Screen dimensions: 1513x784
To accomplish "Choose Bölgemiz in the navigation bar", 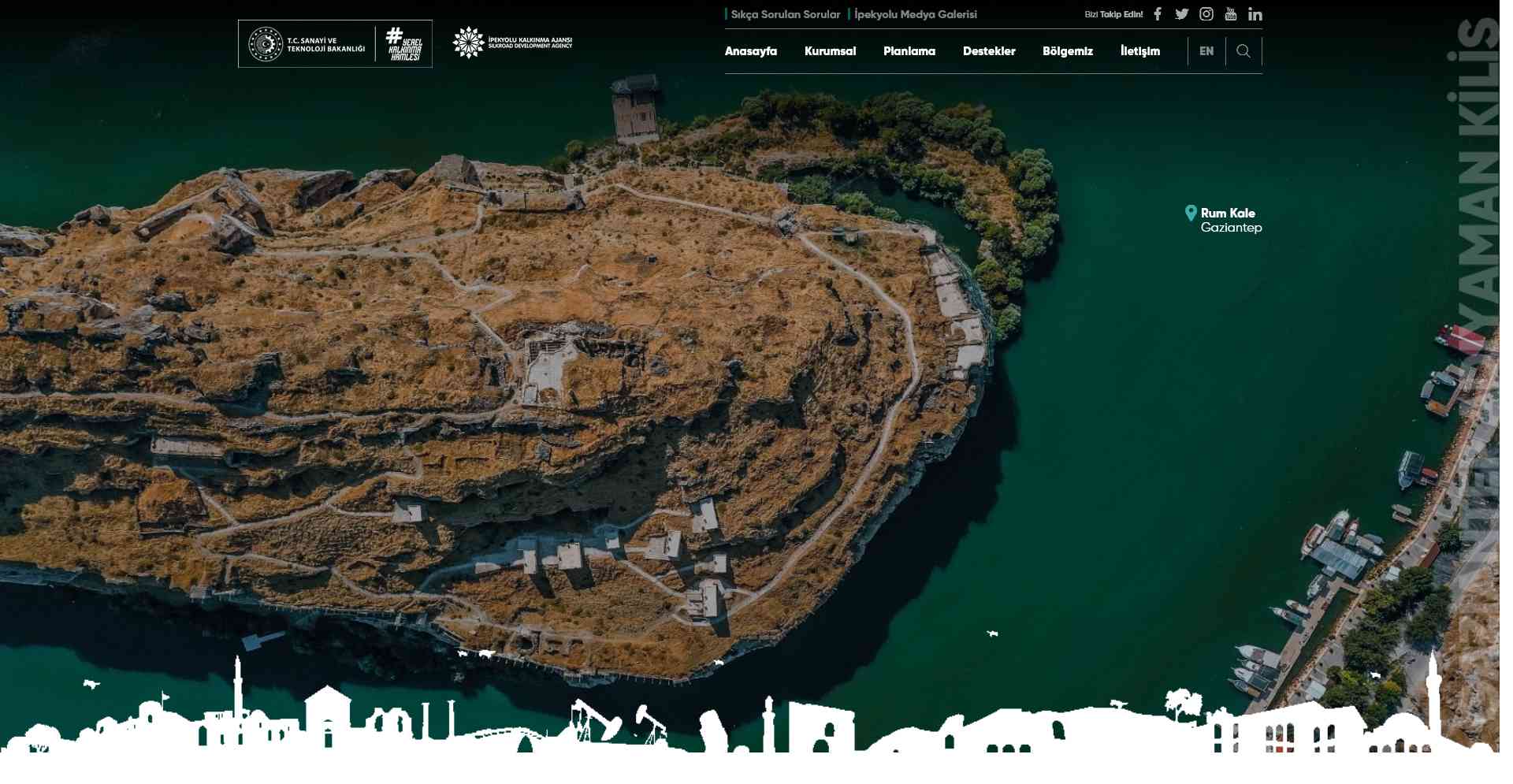I will (1067, 51).
